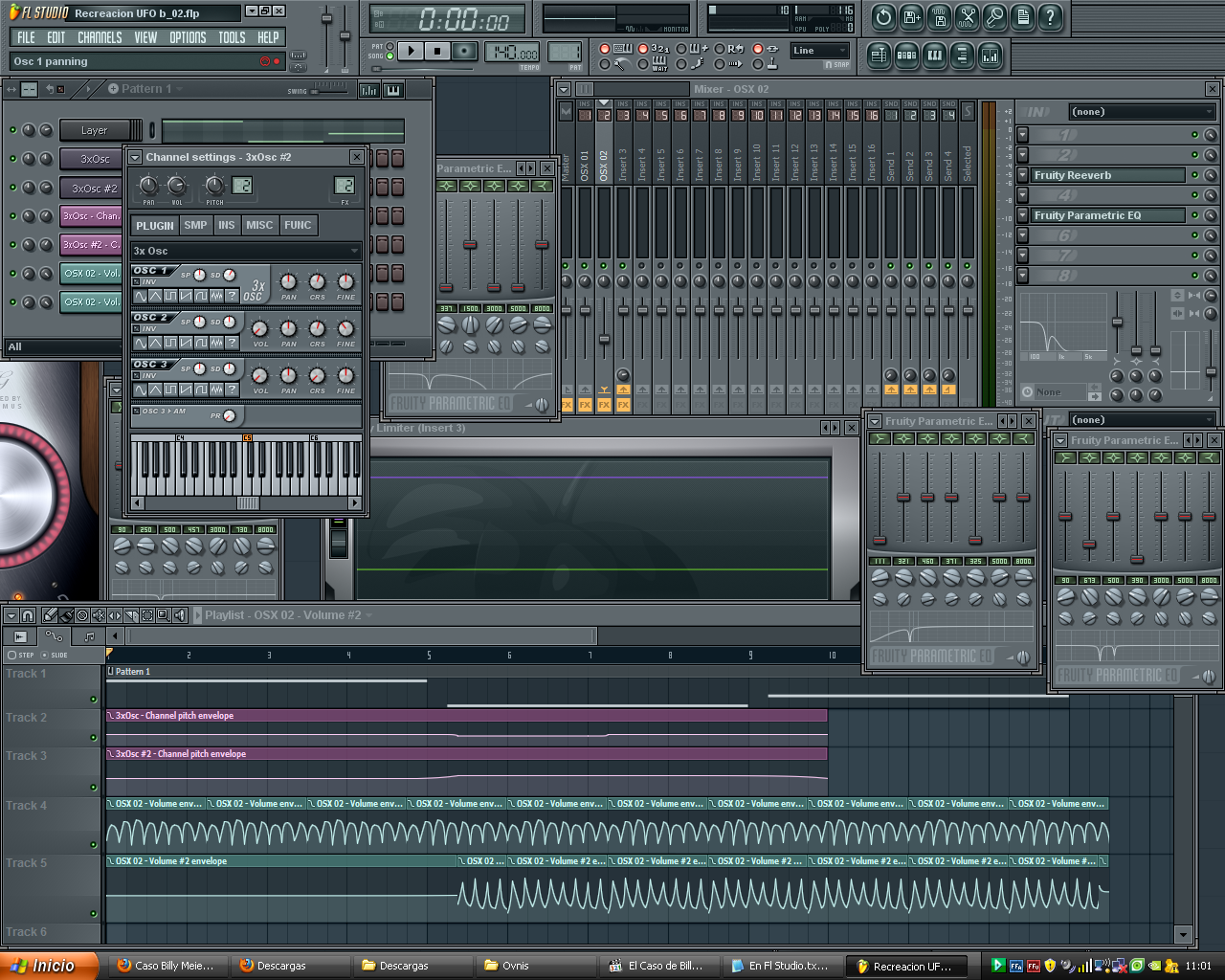Select the STEP radio option in playlist
The image size is (1225, 980).
(11, 656)
